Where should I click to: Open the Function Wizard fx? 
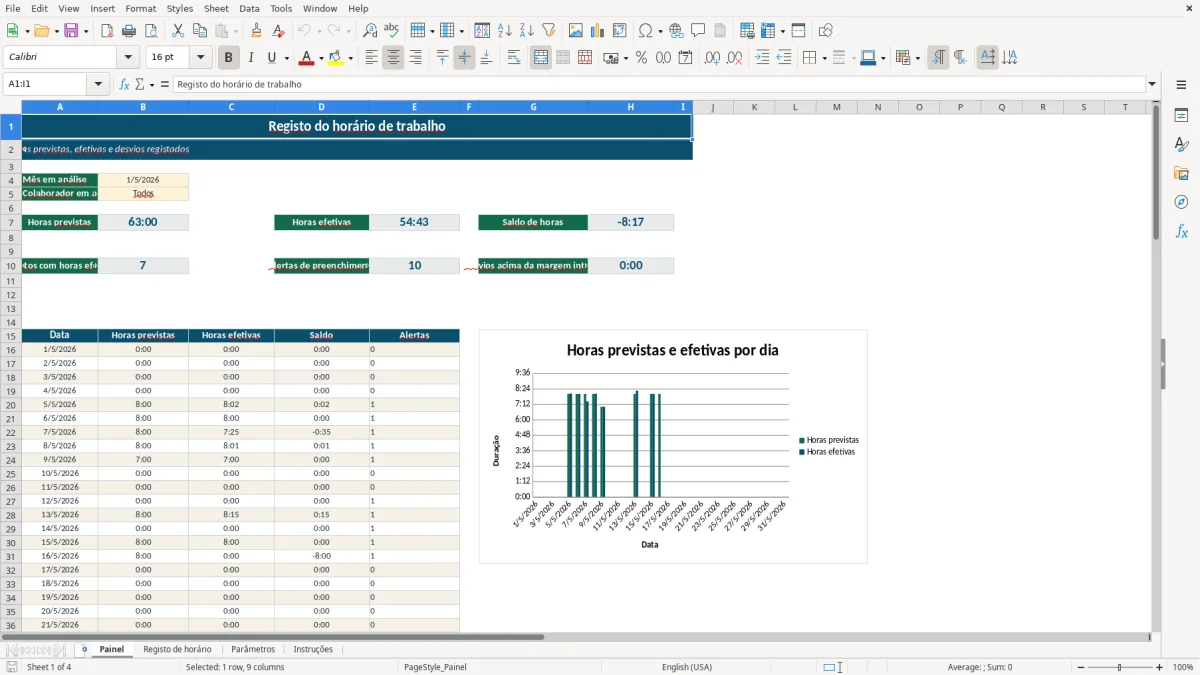coord(124,85)
